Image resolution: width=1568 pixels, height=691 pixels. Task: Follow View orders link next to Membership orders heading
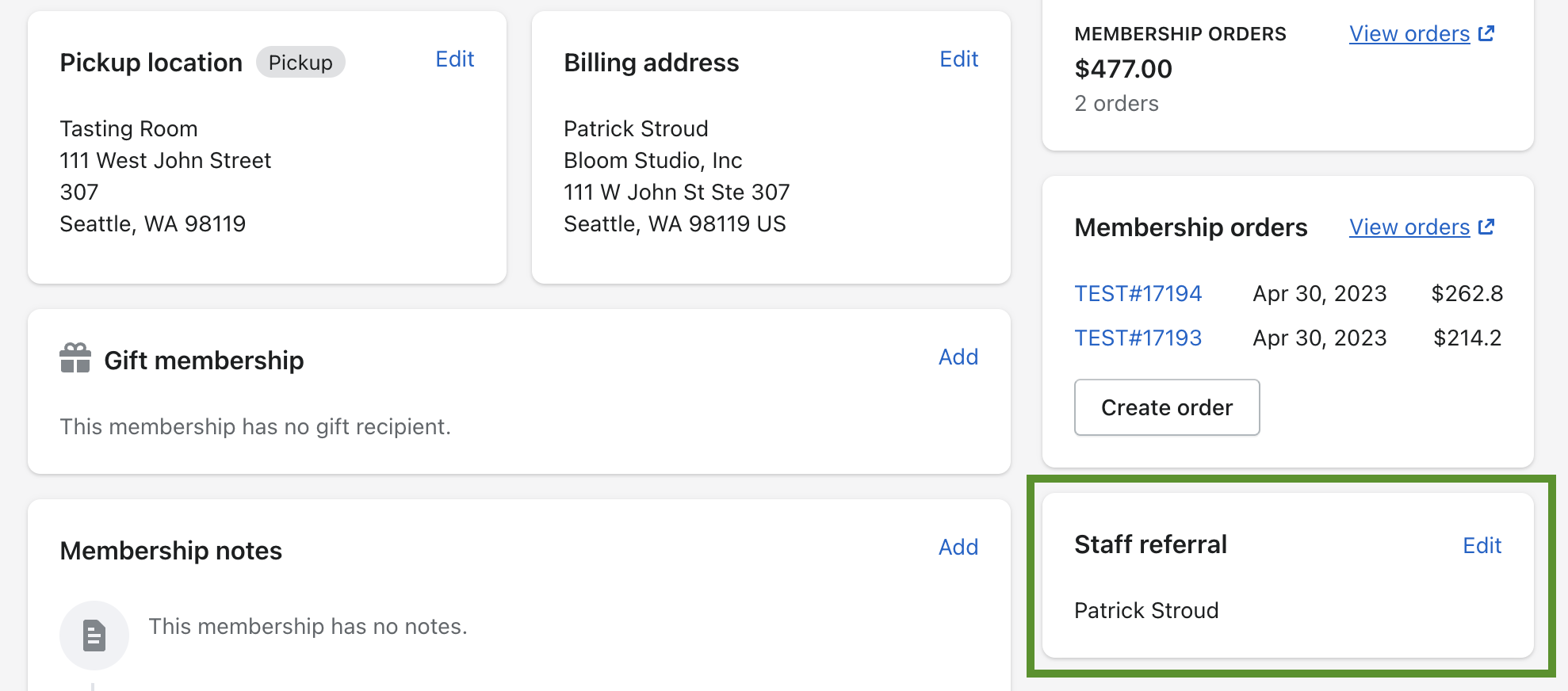click(1409, 227)
